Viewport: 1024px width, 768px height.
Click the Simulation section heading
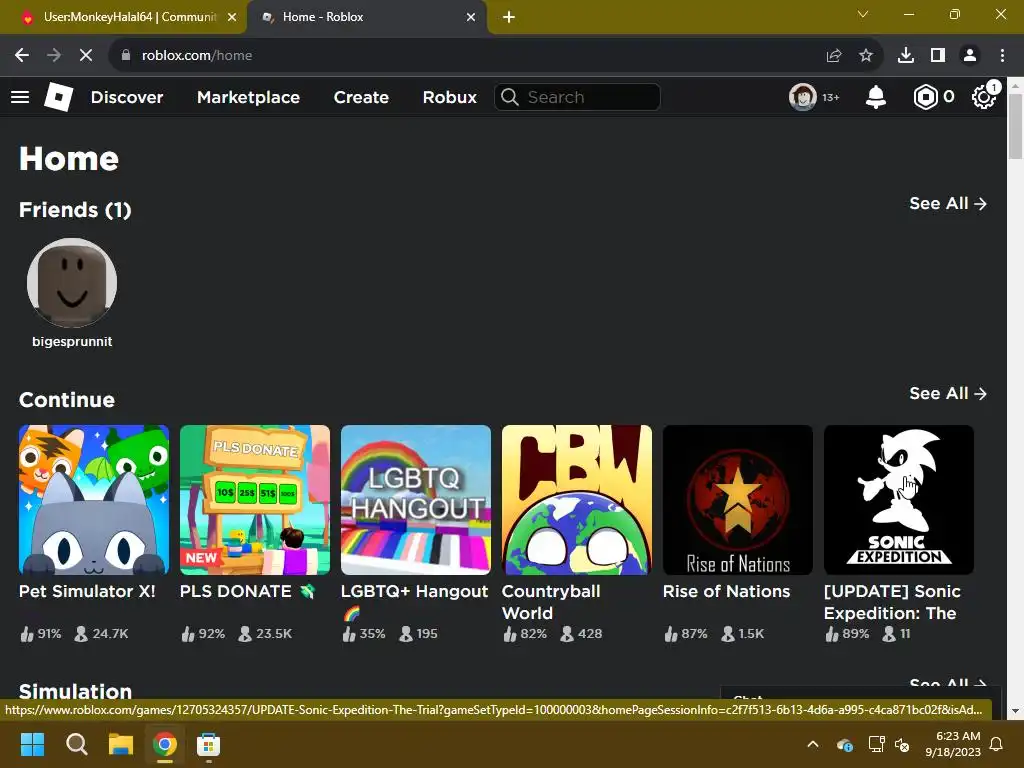click(x=76, y=691)
